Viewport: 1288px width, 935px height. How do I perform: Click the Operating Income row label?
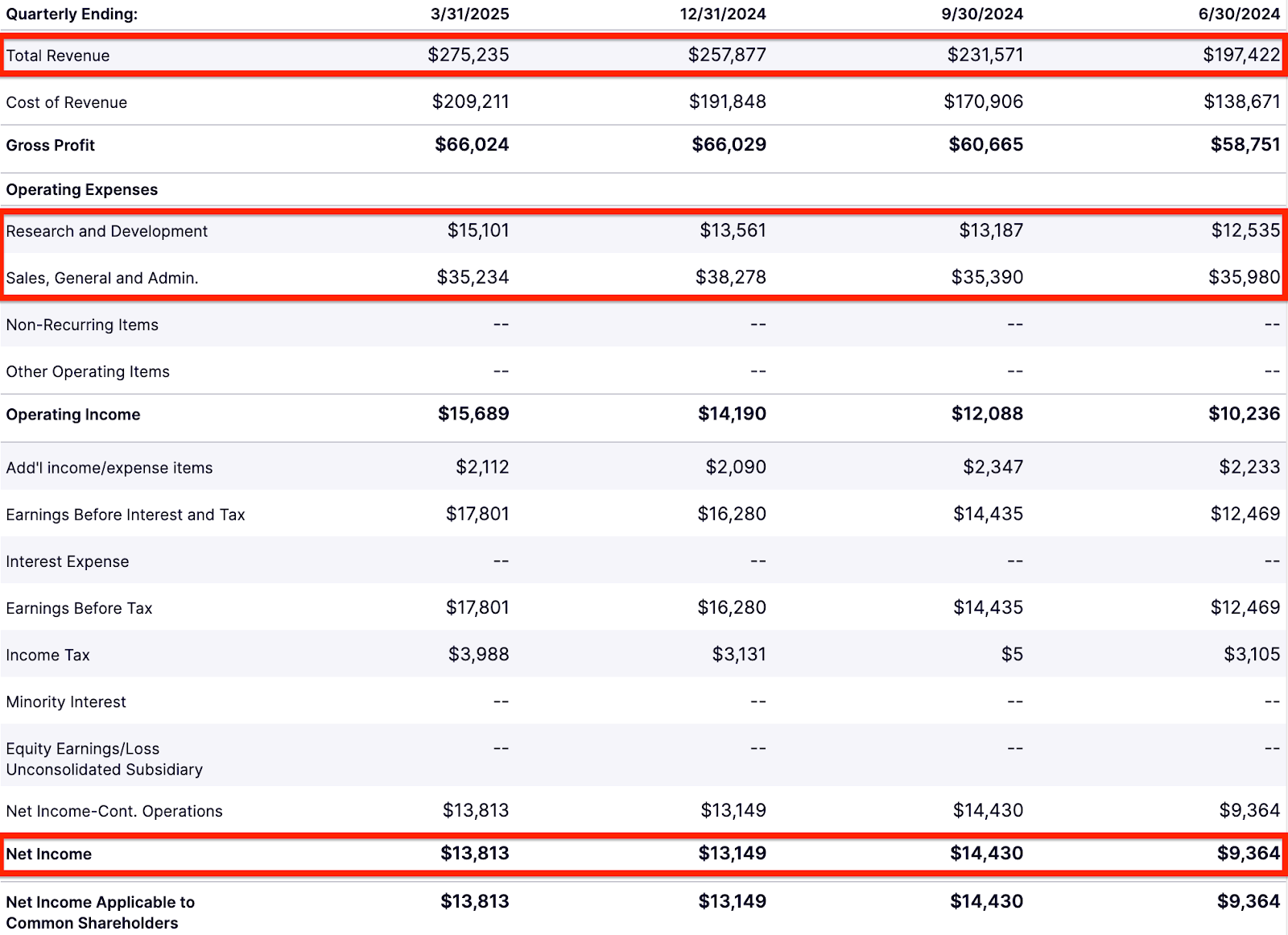tap(73, 414)
